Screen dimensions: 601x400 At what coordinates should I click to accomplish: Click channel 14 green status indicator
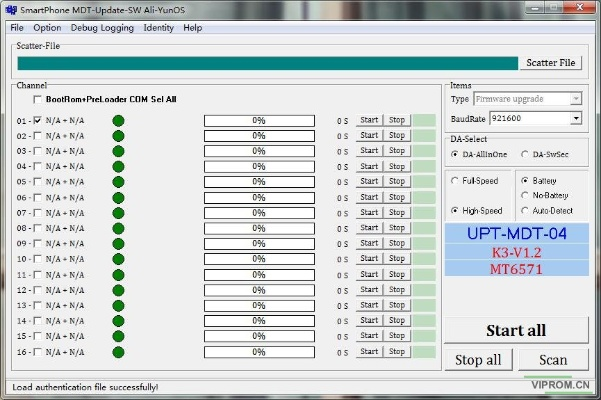118,321
